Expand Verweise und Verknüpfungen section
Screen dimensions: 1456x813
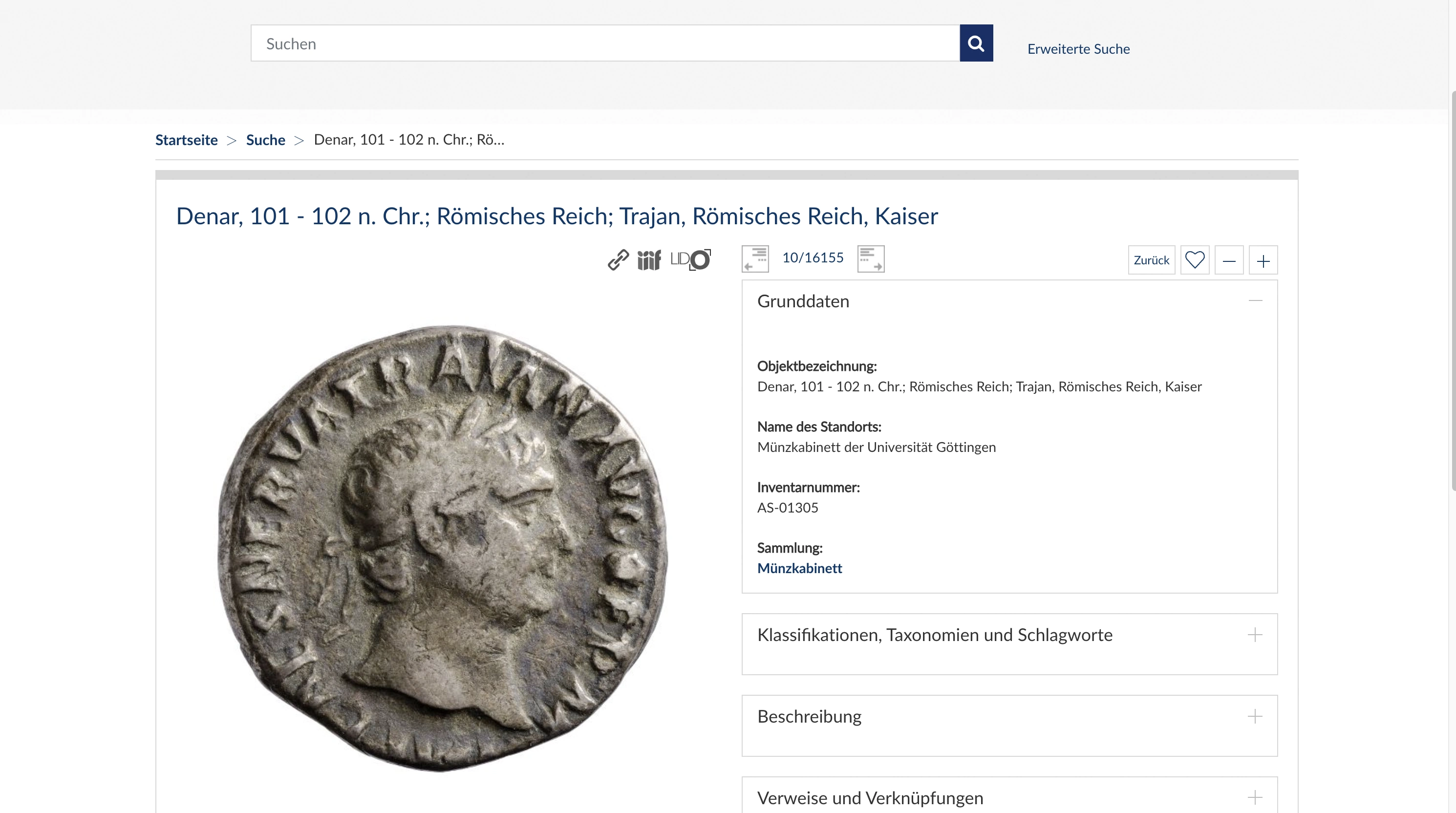click(x=1255, y=798)
